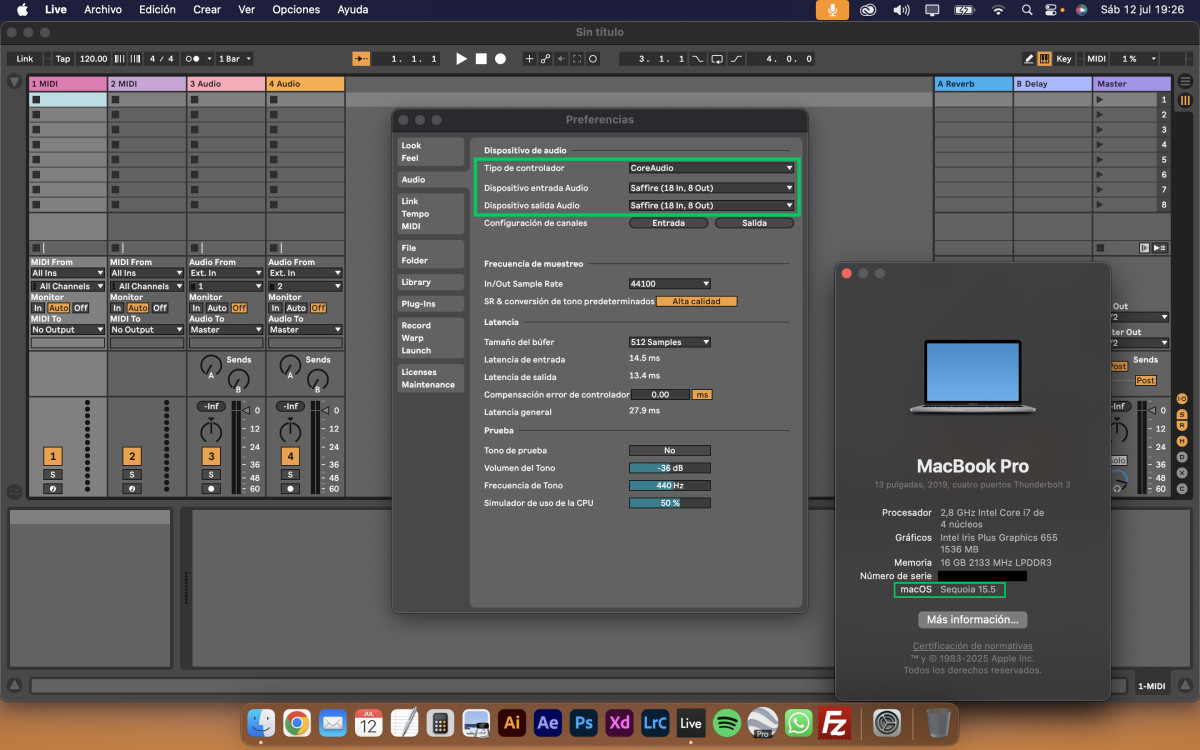Viewport: 1200px width, 750px height.
Task: Click the tempo field showing 120.00
Action: coord(93,59)
